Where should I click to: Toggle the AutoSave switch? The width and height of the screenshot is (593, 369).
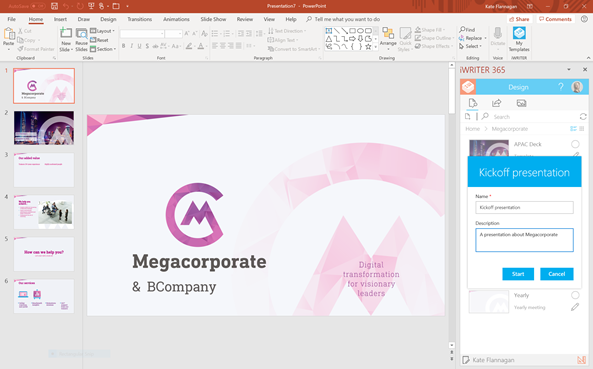pos(38,6)
